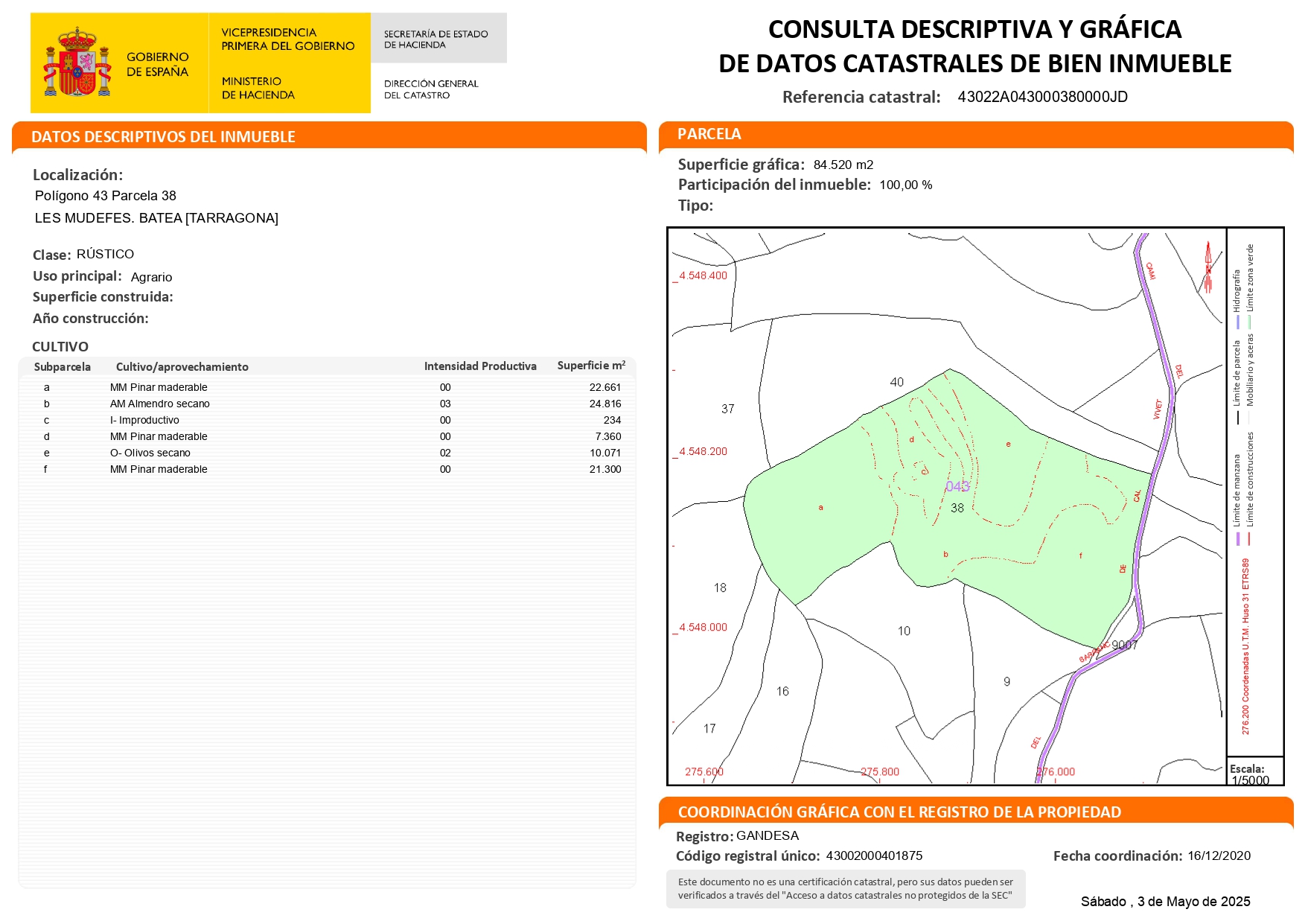Click the red north arrow on the map
1308x924 pixels.
click(1207, 266)
